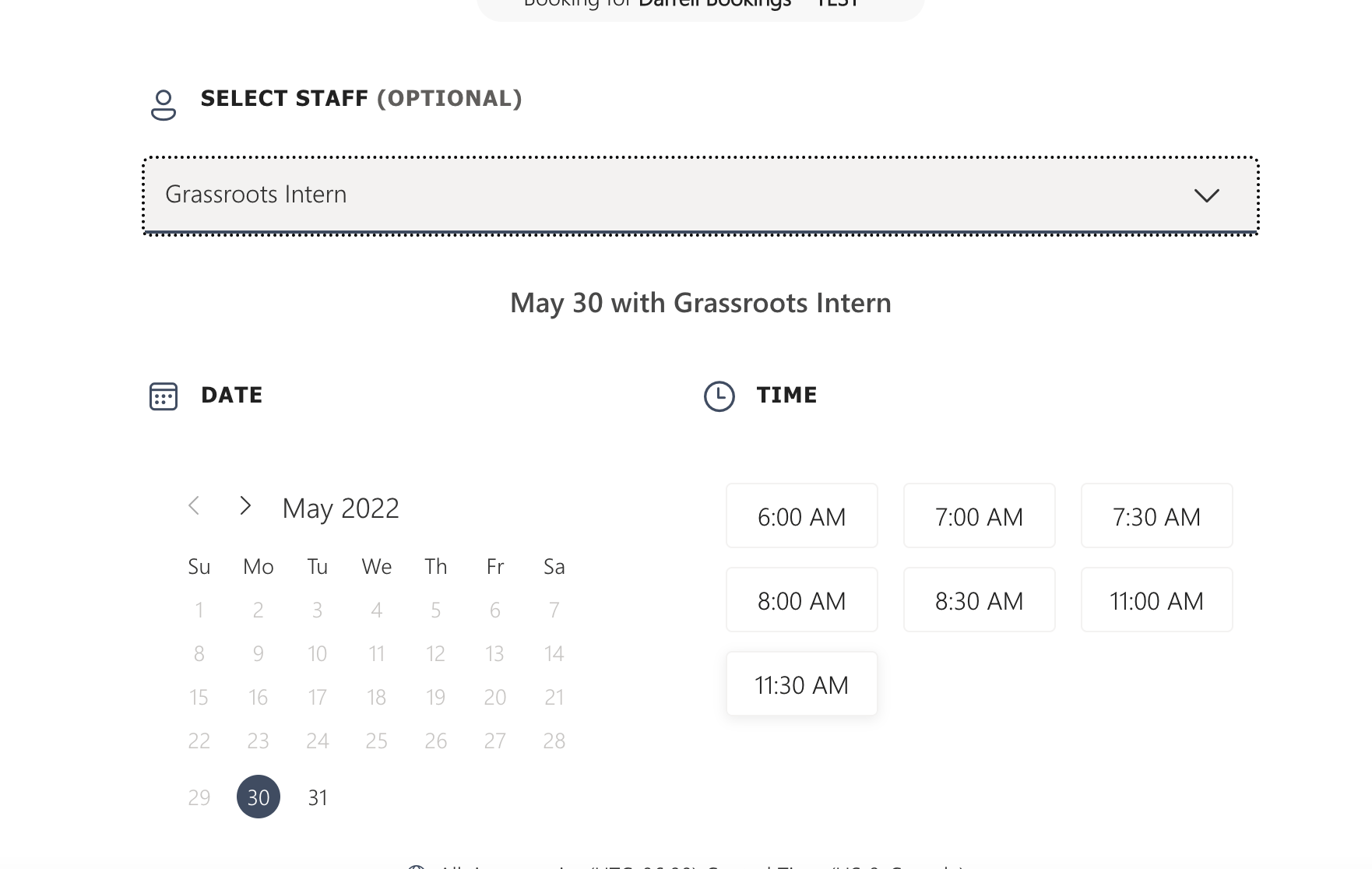
Task: Choose the 7:00 AM time slot
Action: click(979, 516)
